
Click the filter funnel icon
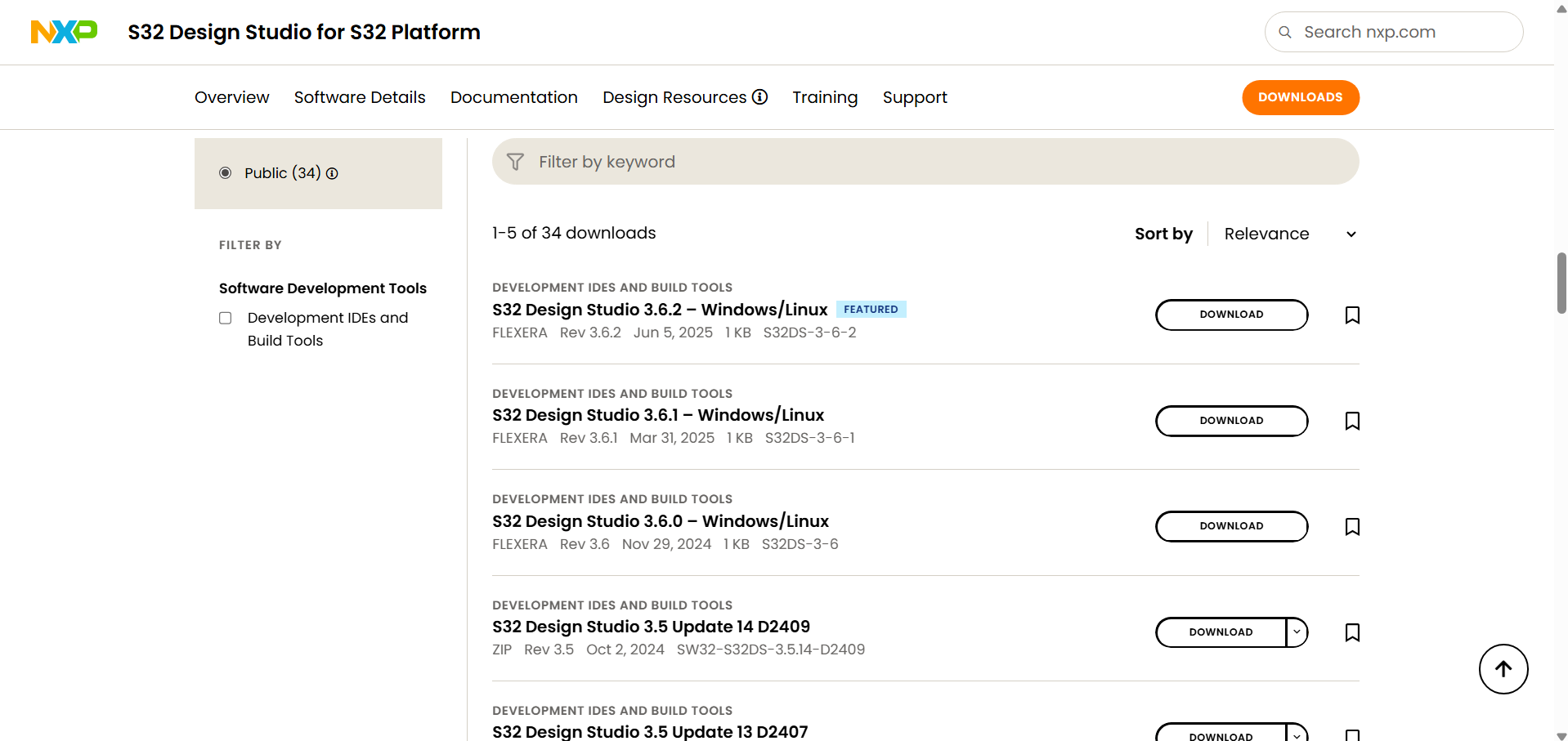[515, 162]
